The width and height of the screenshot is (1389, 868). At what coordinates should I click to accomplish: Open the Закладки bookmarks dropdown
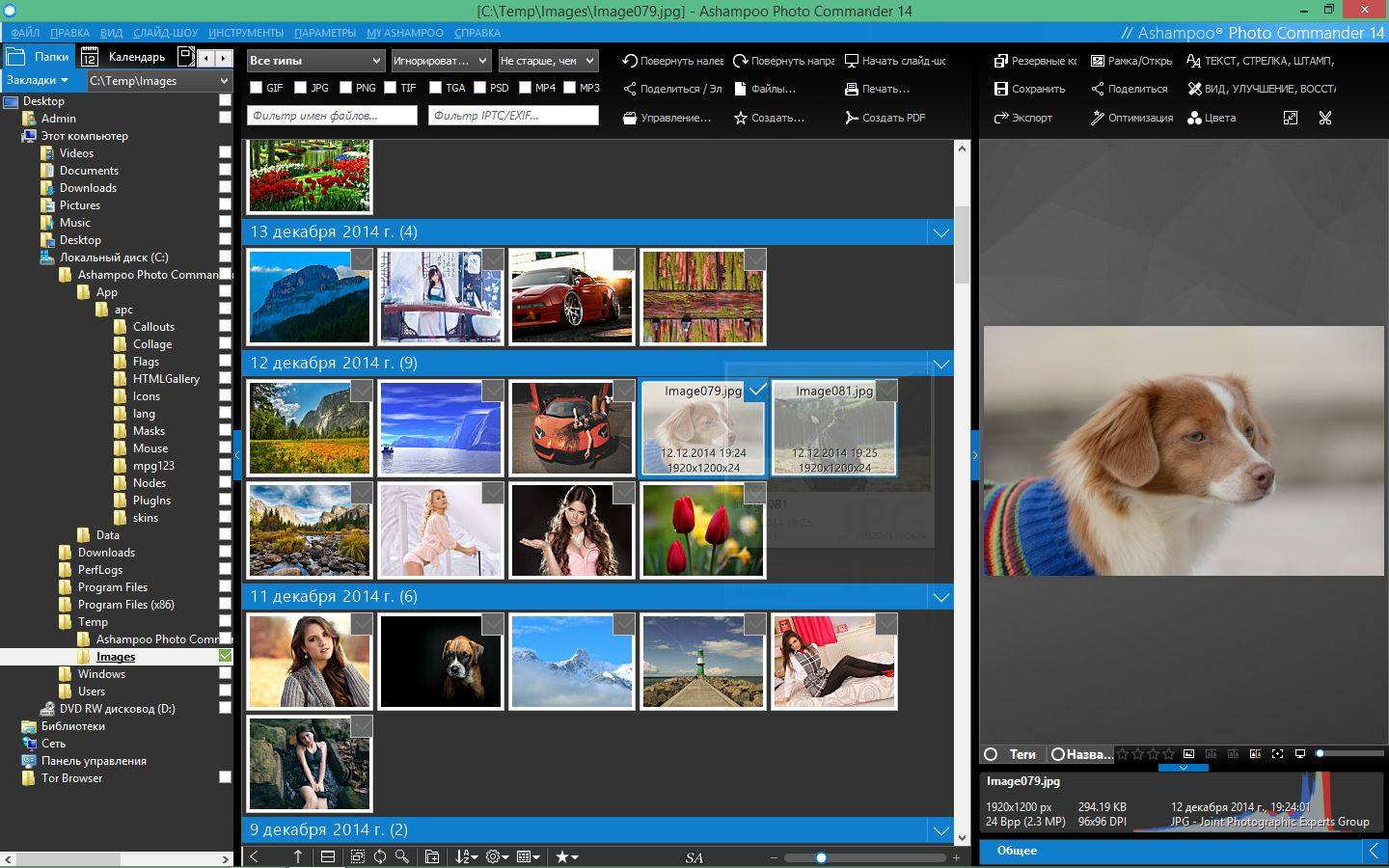(x=39, y=80)
